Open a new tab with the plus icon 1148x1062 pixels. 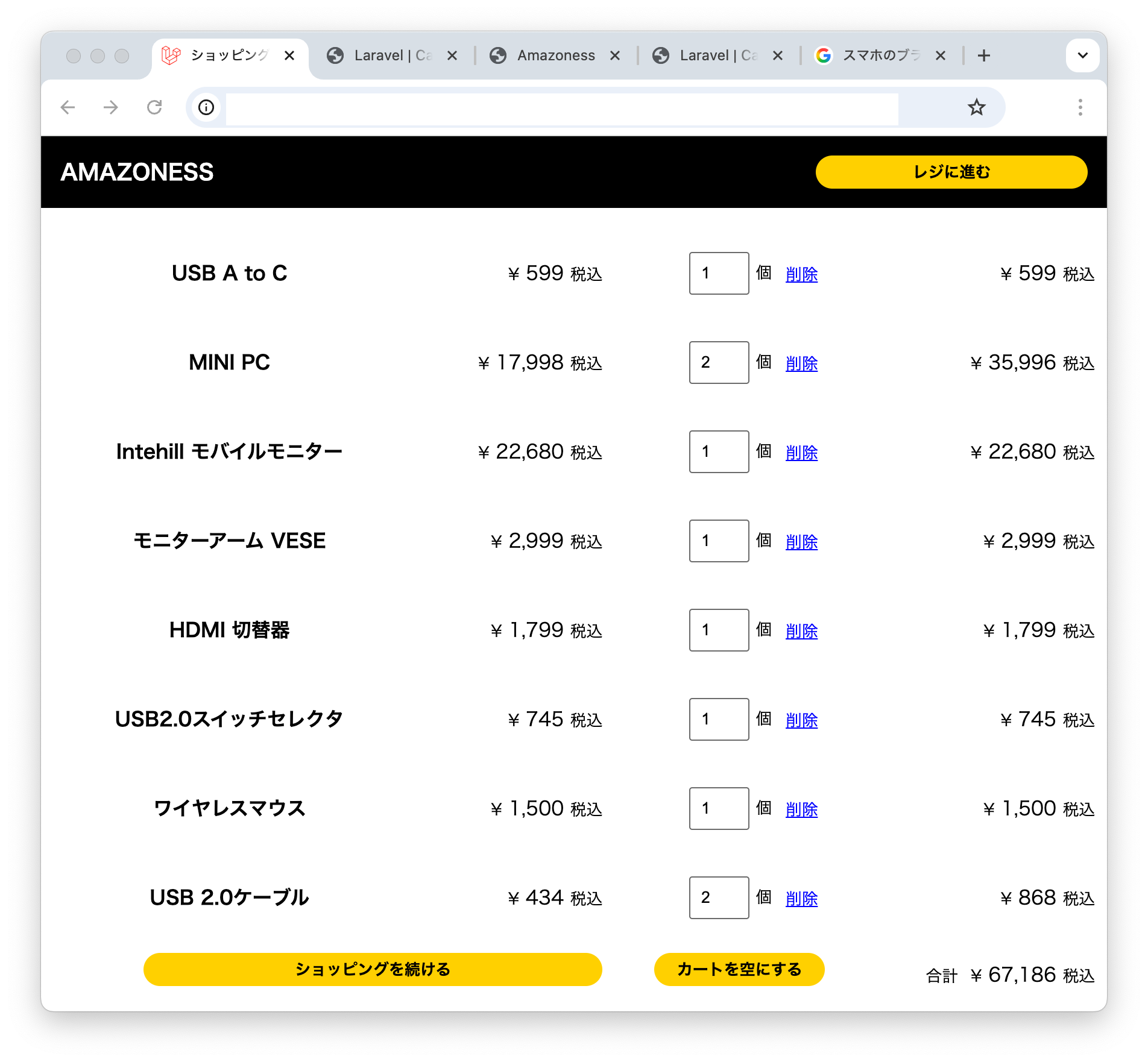pyautogui.click(x=984, y=55)
